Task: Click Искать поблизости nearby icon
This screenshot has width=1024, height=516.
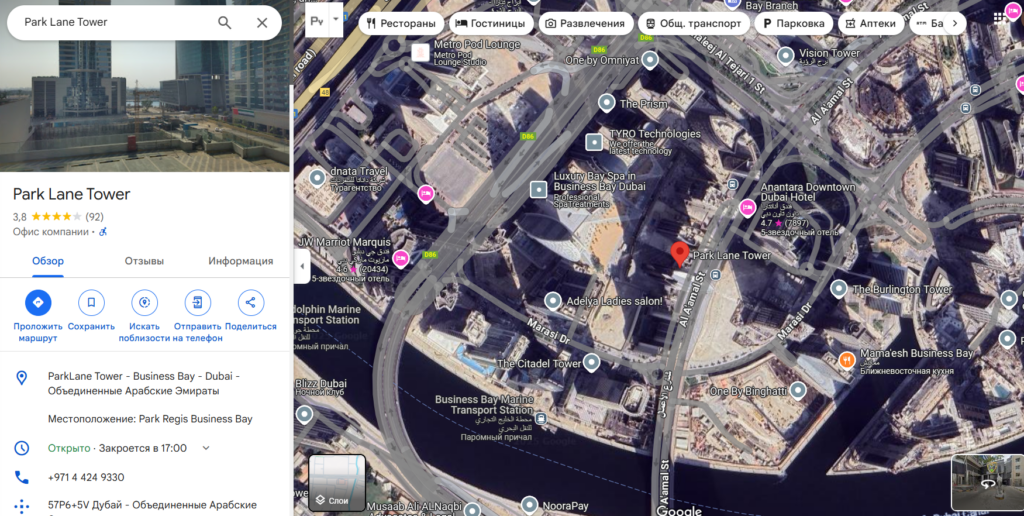Action: pyautogui.click(x=145, y=302)
